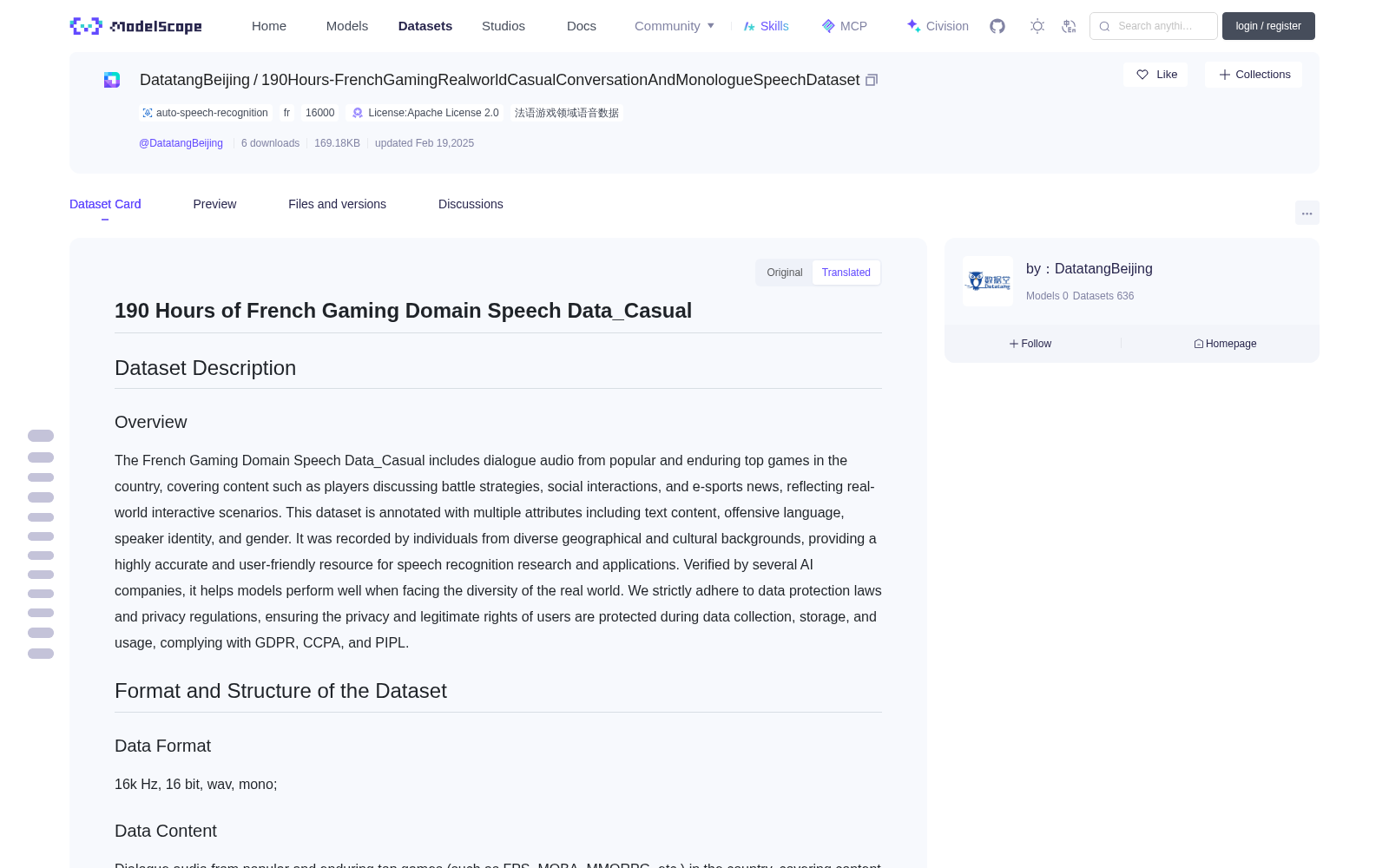Open the three-dots more options button
The height and width of the screenshot is (868, 1389).
point(1307,213)
